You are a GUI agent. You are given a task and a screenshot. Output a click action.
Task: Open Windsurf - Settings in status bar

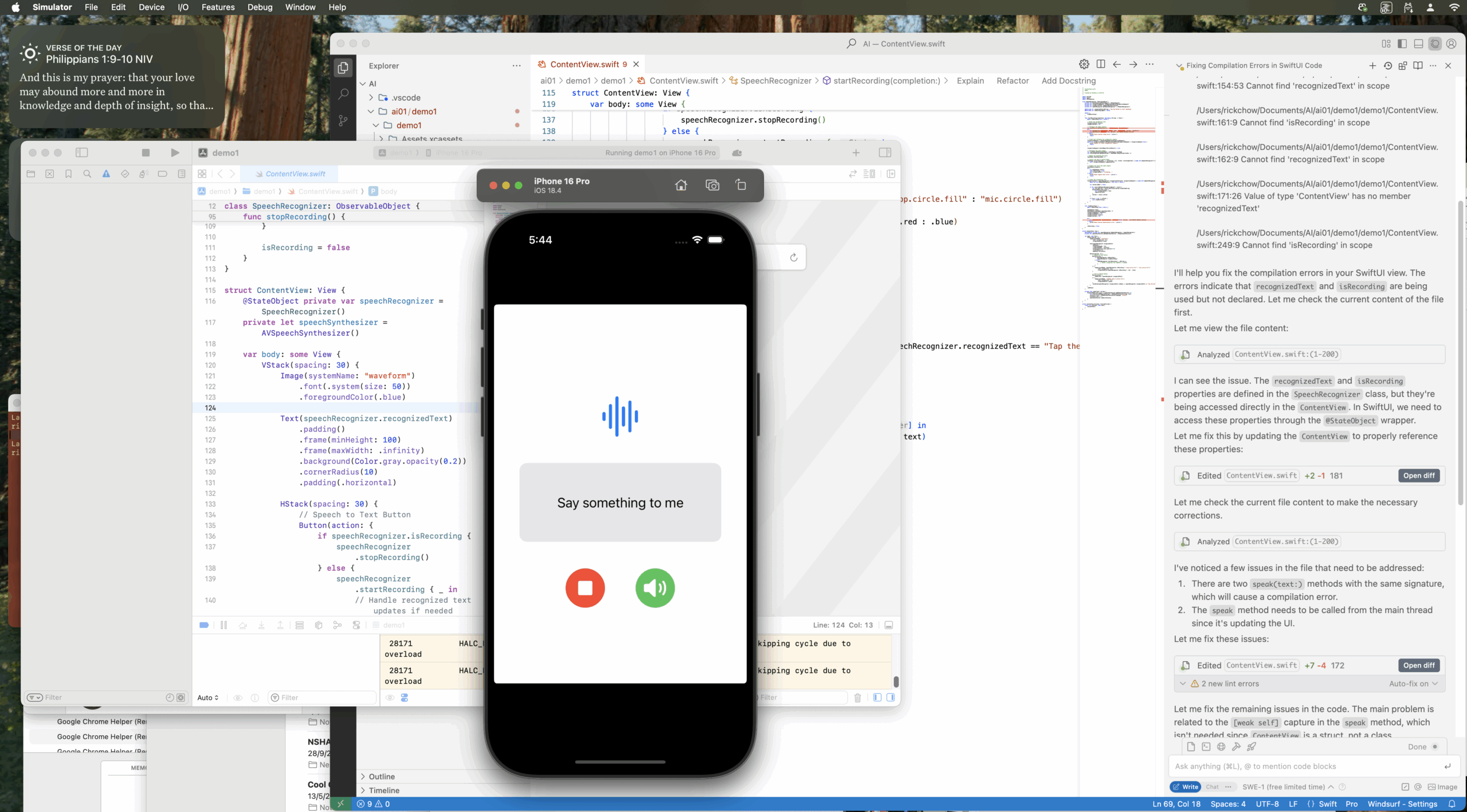point(1402,804)
